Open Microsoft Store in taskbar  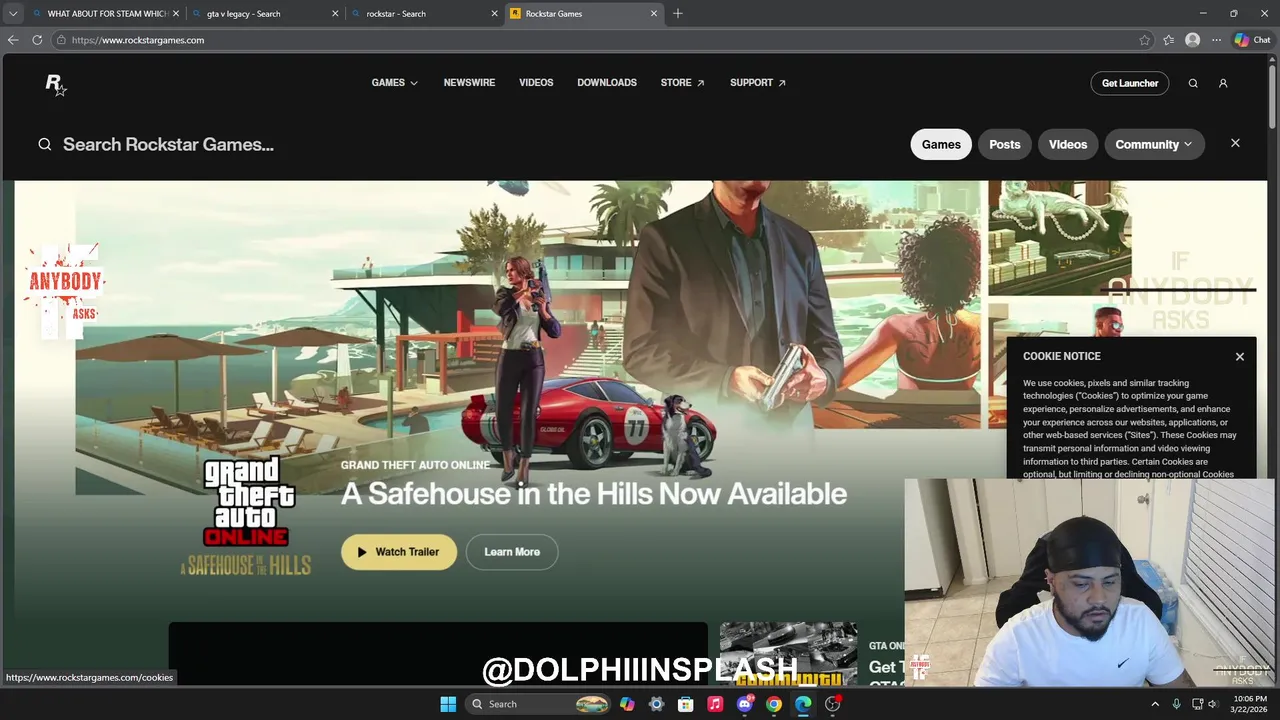click(686, 704)
